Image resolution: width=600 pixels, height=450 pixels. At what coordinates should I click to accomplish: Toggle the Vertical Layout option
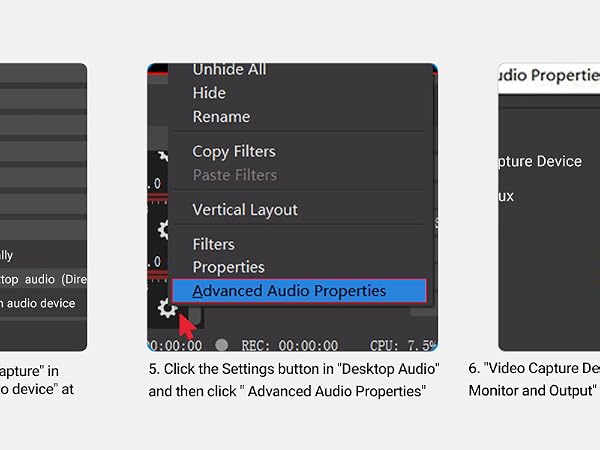click(x=245, y=210)
